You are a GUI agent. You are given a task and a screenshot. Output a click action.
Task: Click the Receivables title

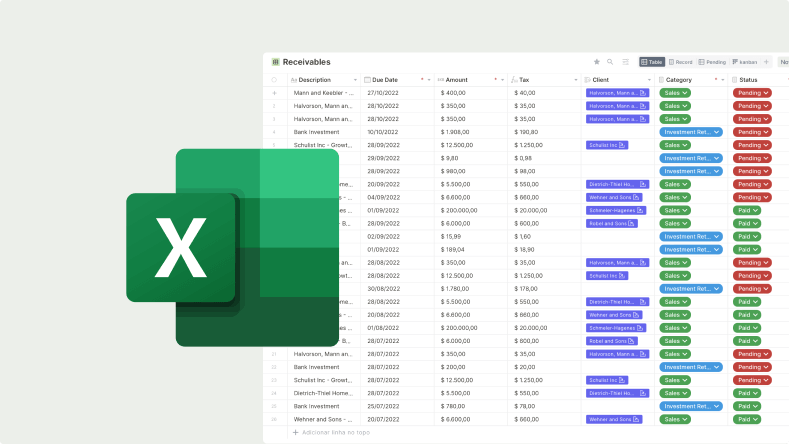[x=306, y=62]
